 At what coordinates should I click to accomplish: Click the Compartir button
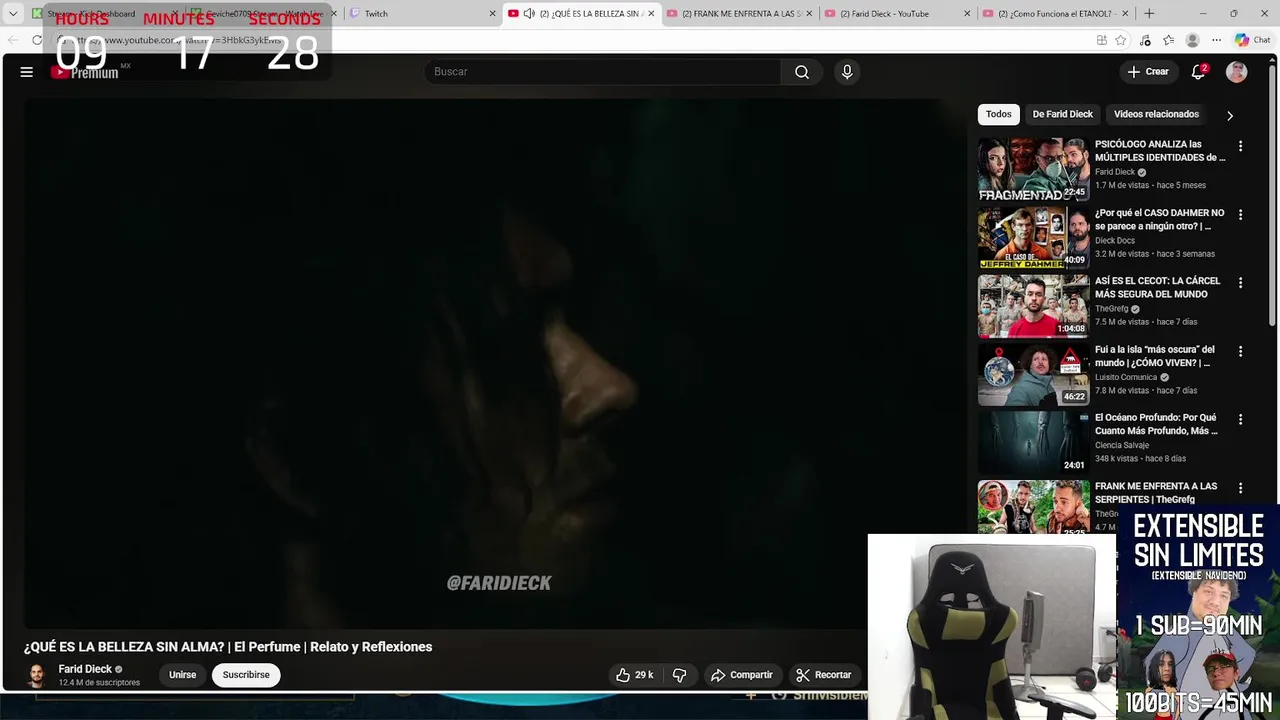point(742,675)
